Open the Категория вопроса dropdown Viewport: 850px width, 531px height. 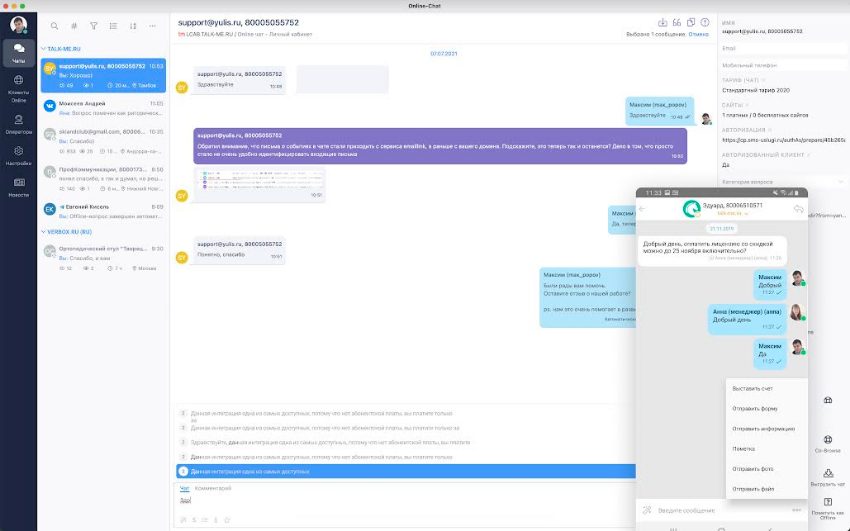click(x=783, y=182)
